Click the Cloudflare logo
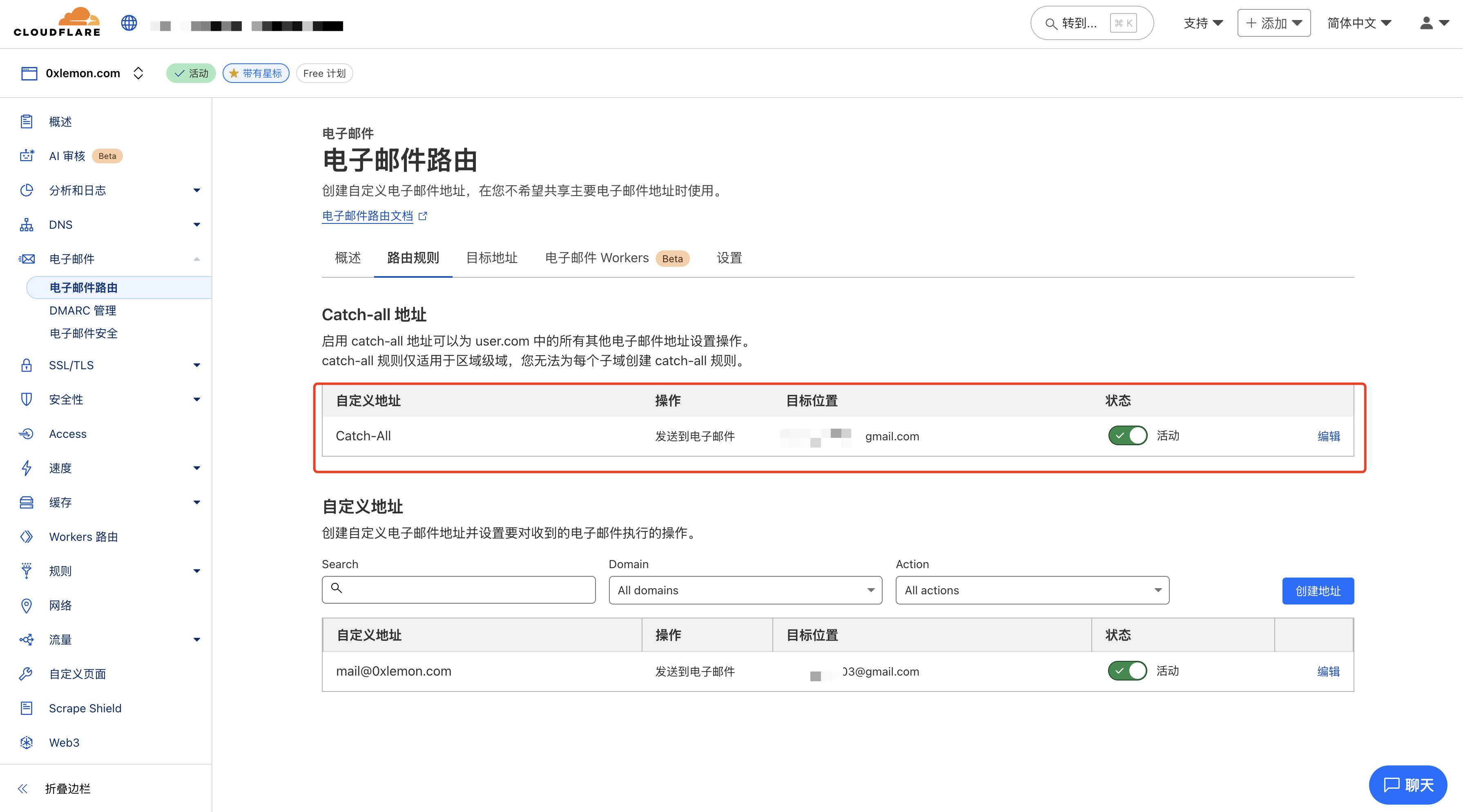This screenshot has width=1463, height=812. (57, 22)
